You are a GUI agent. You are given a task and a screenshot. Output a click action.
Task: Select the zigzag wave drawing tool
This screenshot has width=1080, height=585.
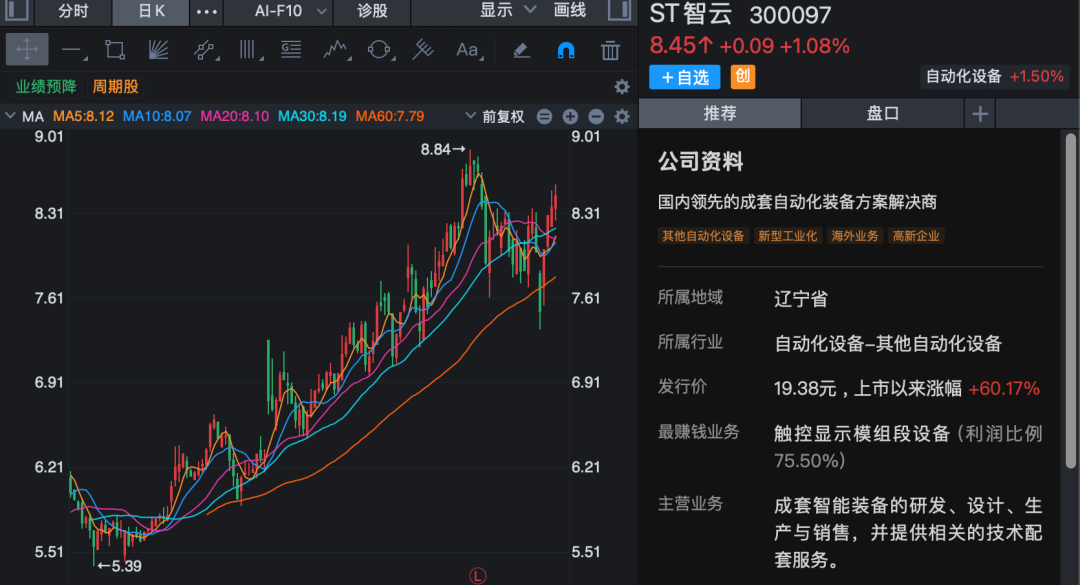coord(337,49)
